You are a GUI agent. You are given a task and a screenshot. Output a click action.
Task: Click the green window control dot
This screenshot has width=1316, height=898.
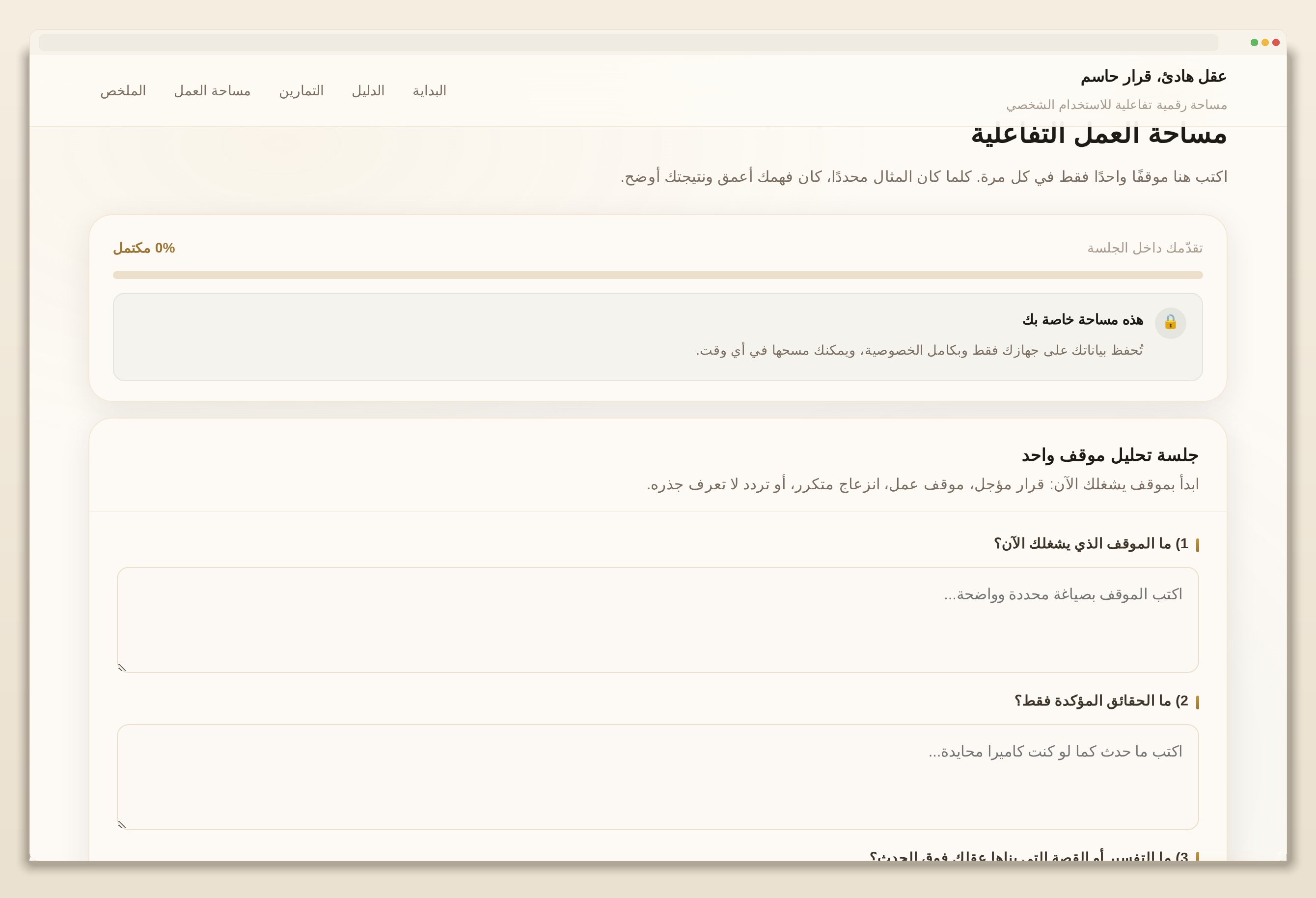[x=1254, y=42]
